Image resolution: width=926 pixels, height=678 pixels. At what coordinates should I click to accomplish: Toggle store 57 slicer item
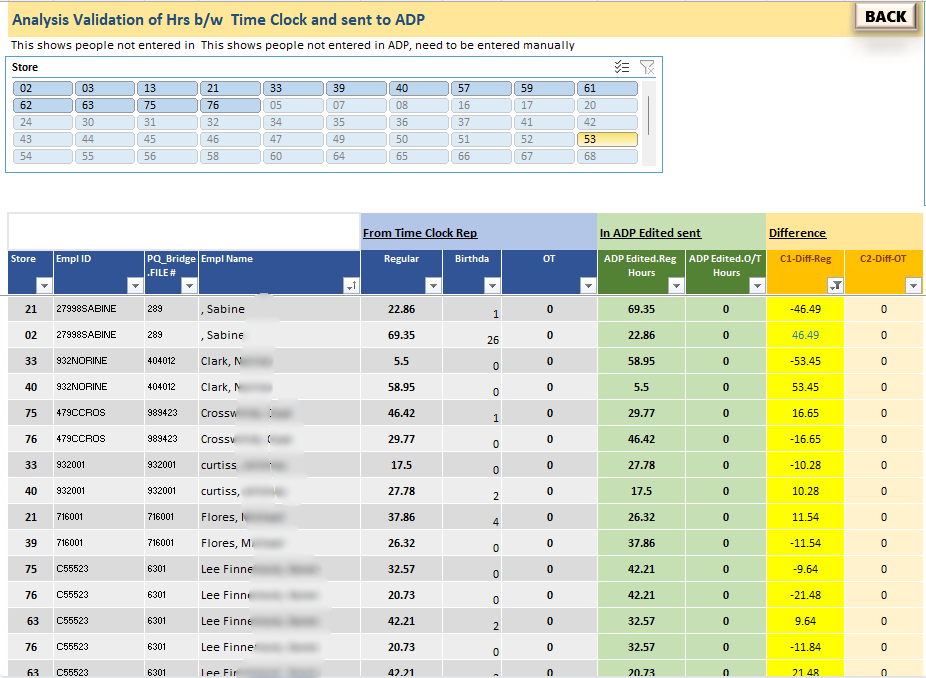tap(482, 89)
